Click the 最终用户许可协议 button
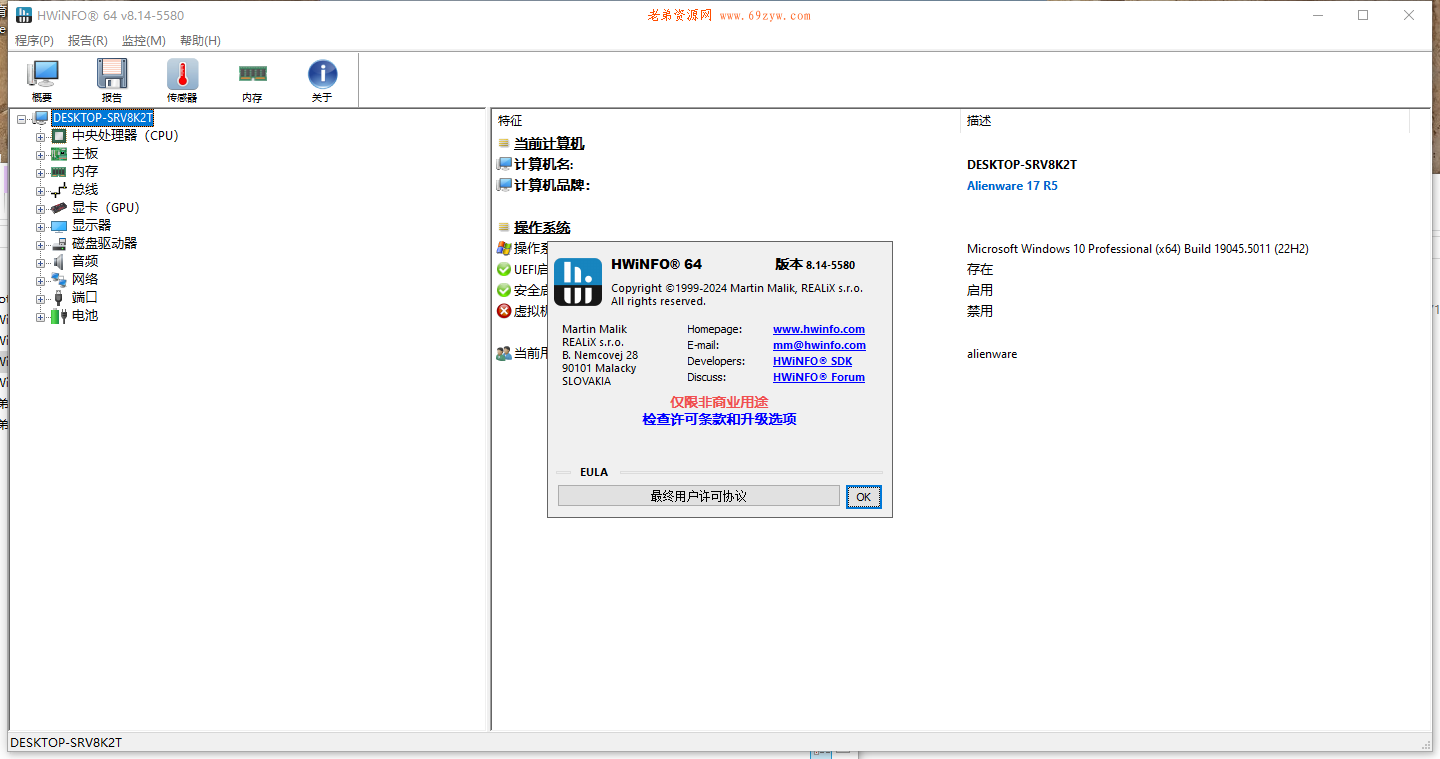The image size is (1440, 759). pyautogui.click(x=699, y=496)
